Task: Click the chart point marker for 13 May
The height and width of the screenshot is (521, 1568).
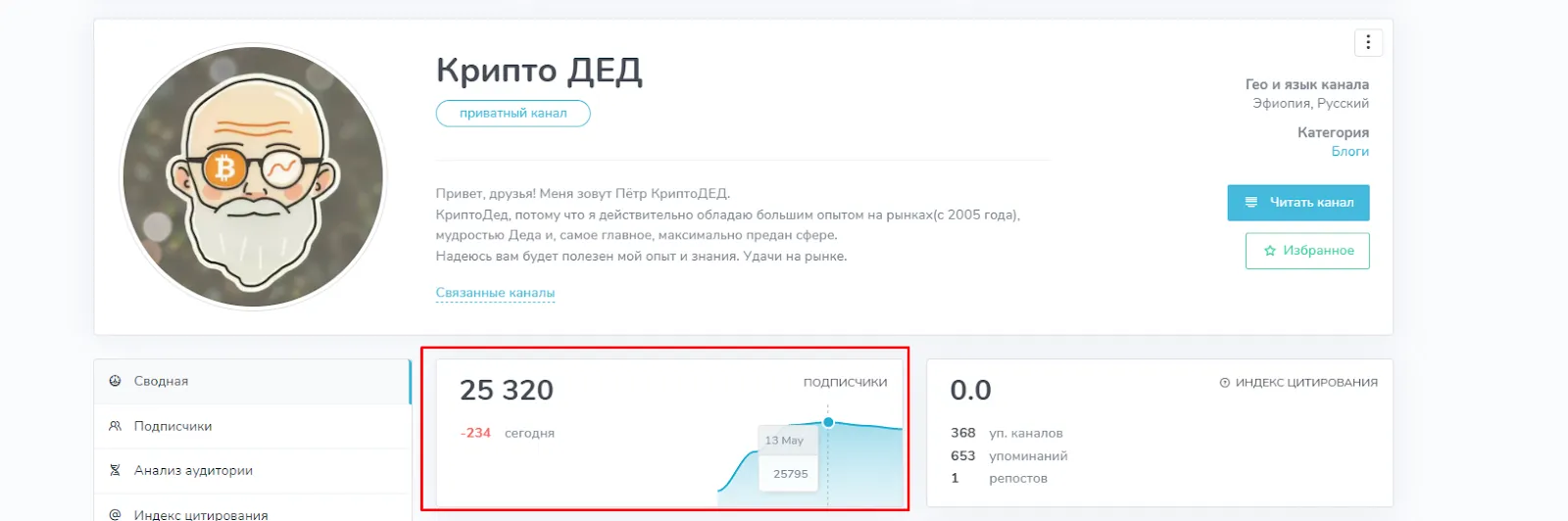Action: point(828,422)
